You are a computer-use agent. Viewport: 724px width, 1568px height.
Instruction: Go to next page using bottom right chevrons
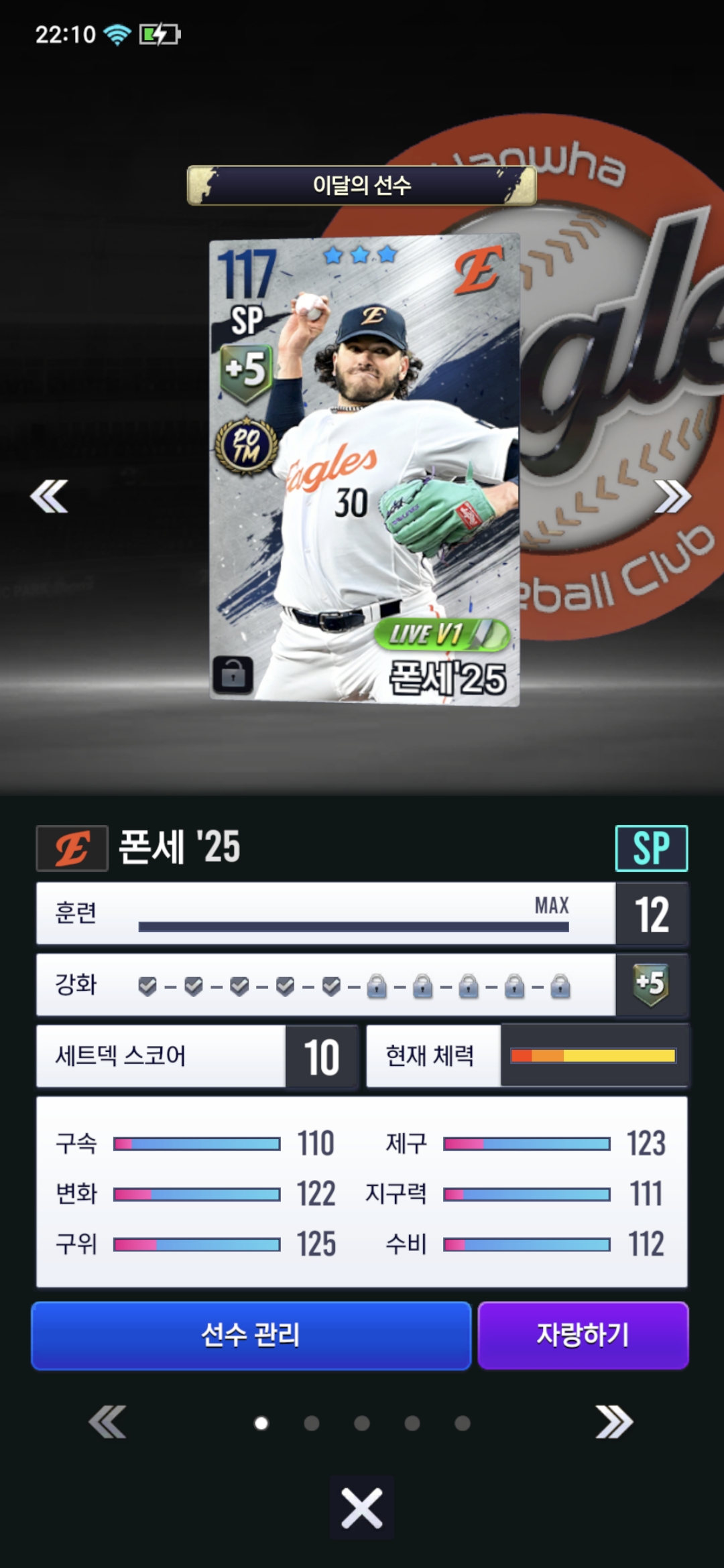(614, 1422)
